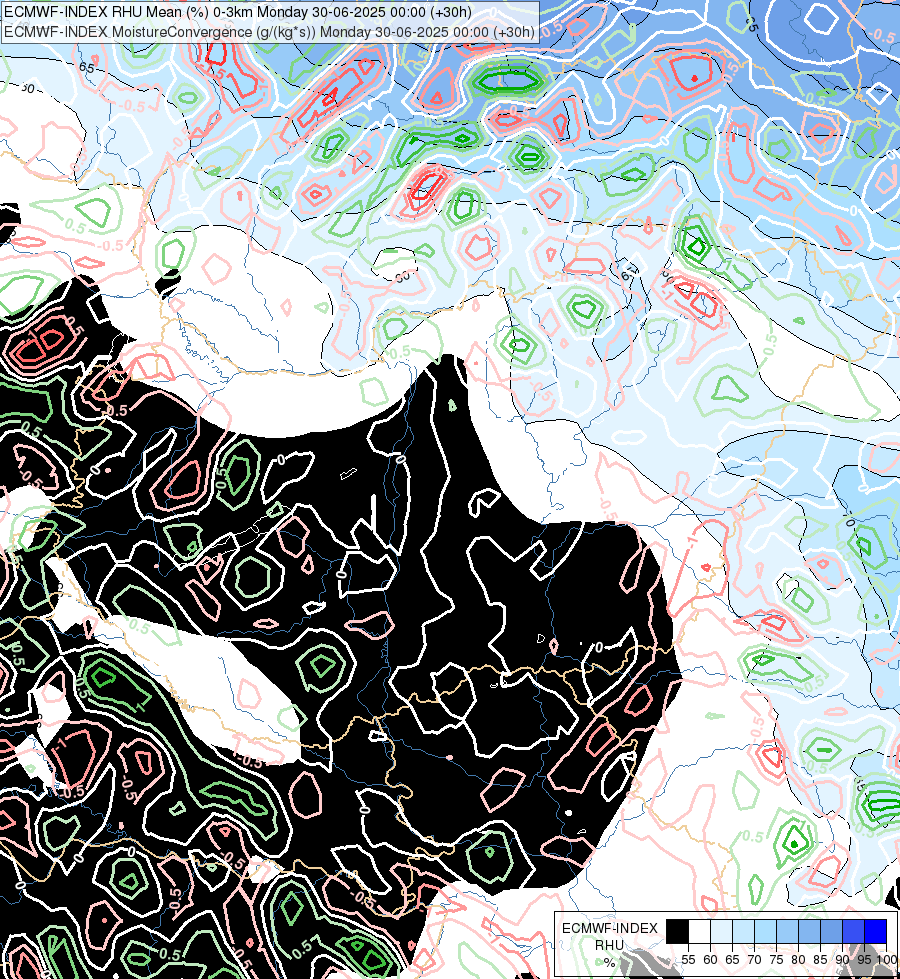Image resolution: width=900 pixels, height=979 pixels.
Task: Click the legend tick label 70
Action: pos(754,960)
